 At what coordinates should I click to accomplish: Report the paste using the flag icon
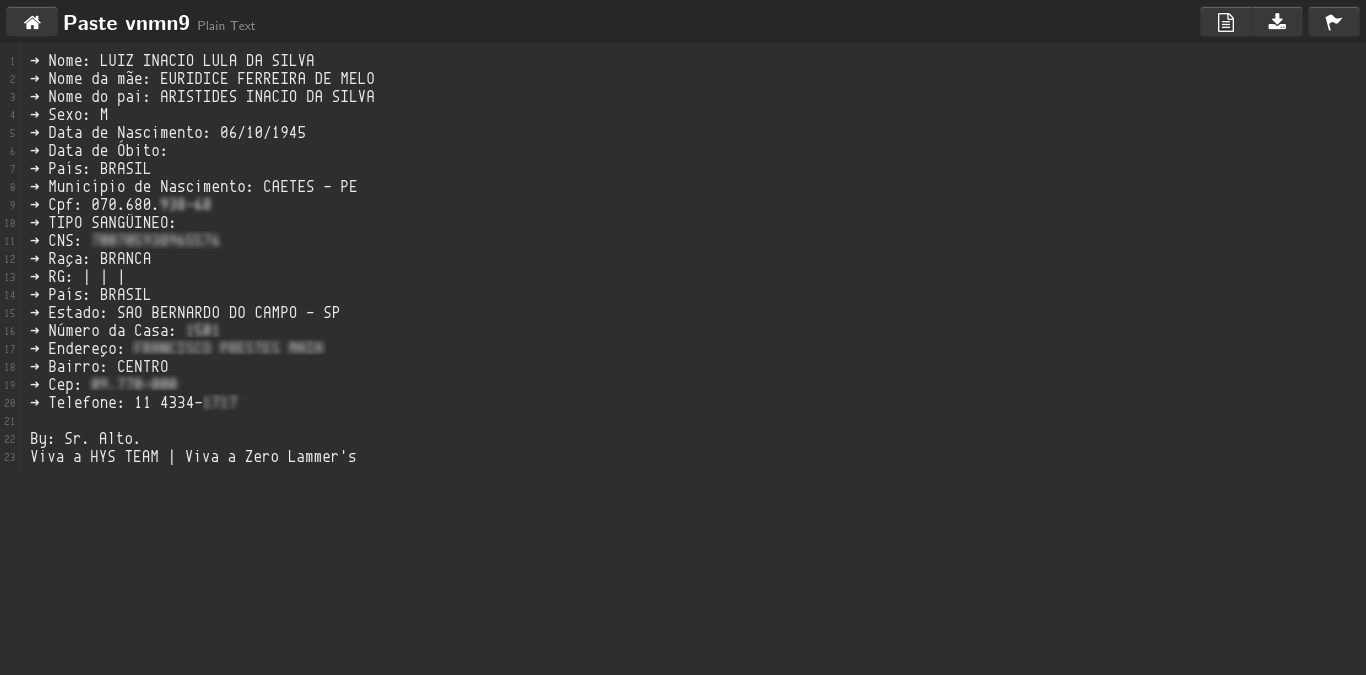point(1333,22)
